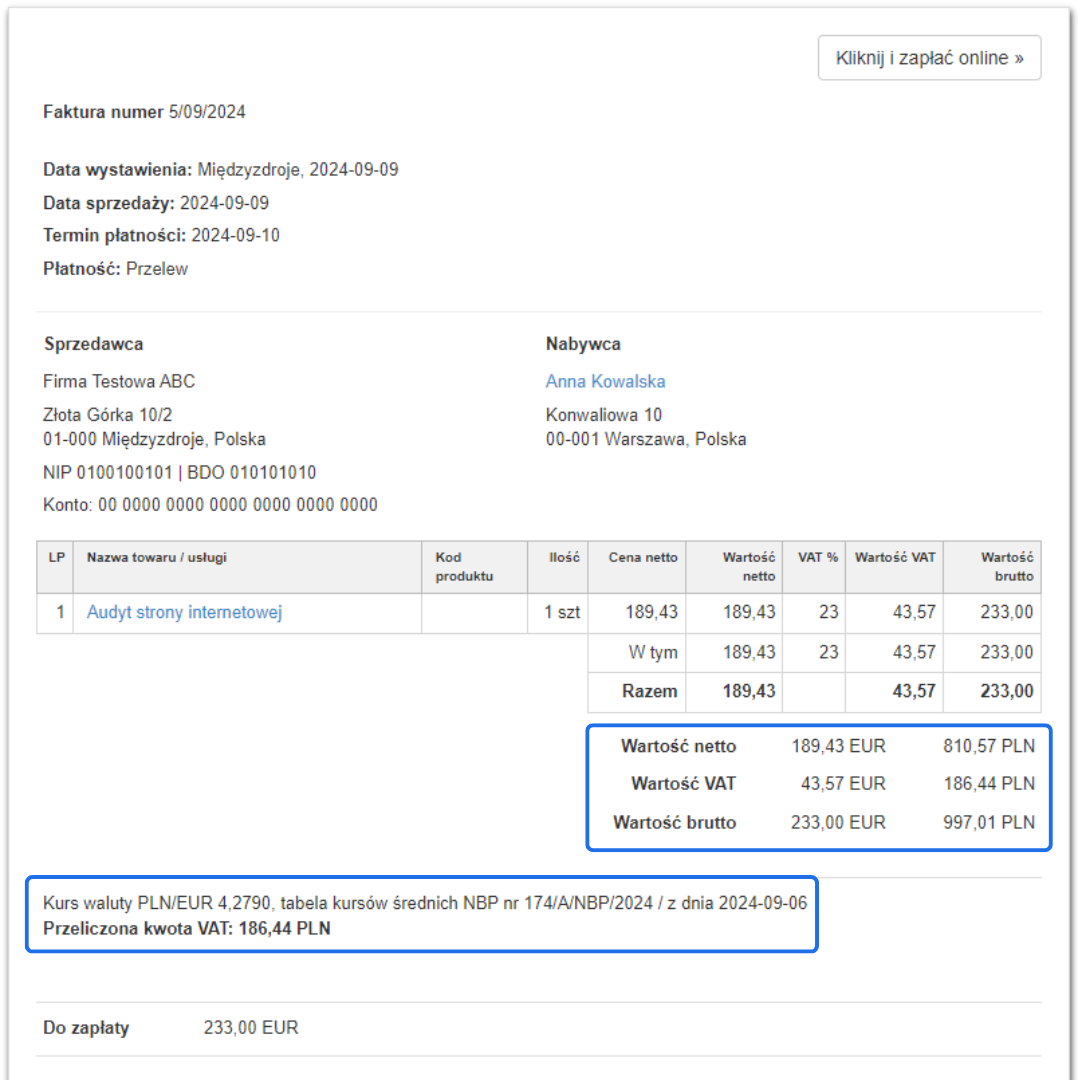Click the 'Ilość' column header
Image resolution: width=1087 pixels, height=1080 pixels.
tap(564, 557)
